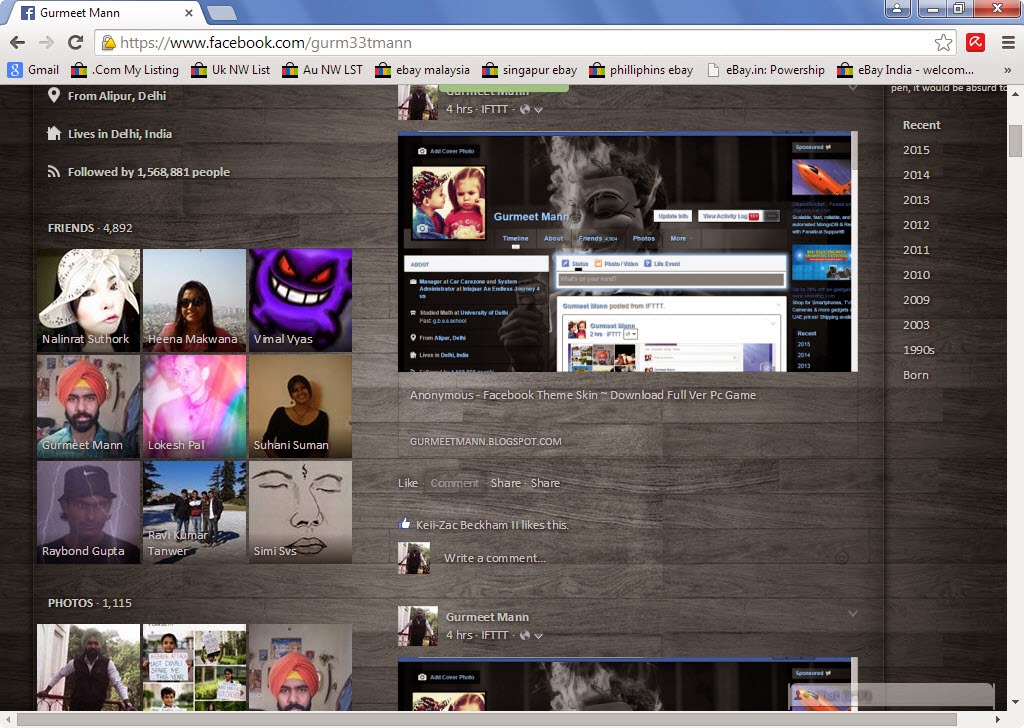The height and width of the screenshot is (728, 1024).
Task: Jump to 2013 in the timeline
Action: click(916, 200)
